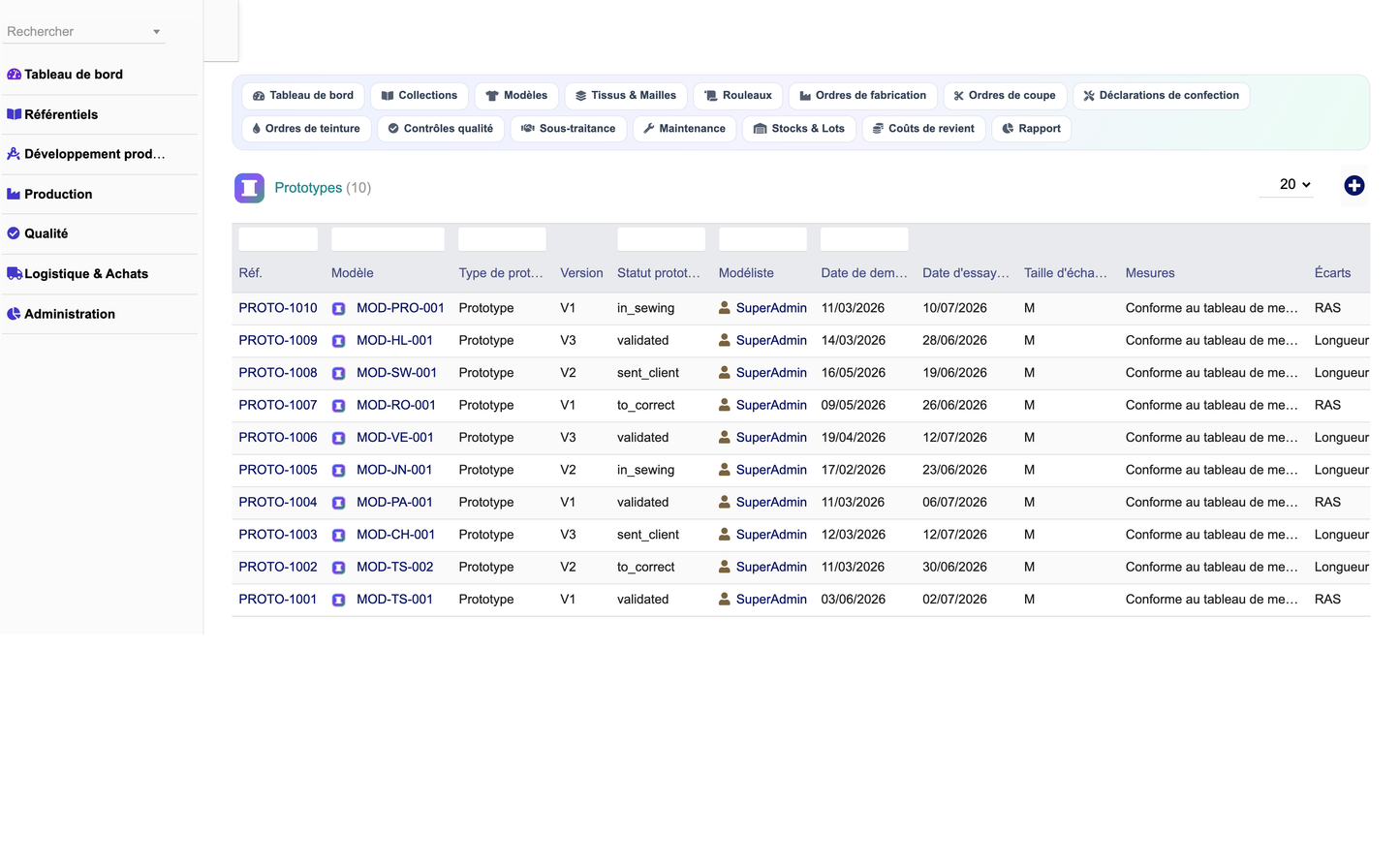Click the Modéliste column filter field
1400x866 pixels.
click(x=762, y=239)
